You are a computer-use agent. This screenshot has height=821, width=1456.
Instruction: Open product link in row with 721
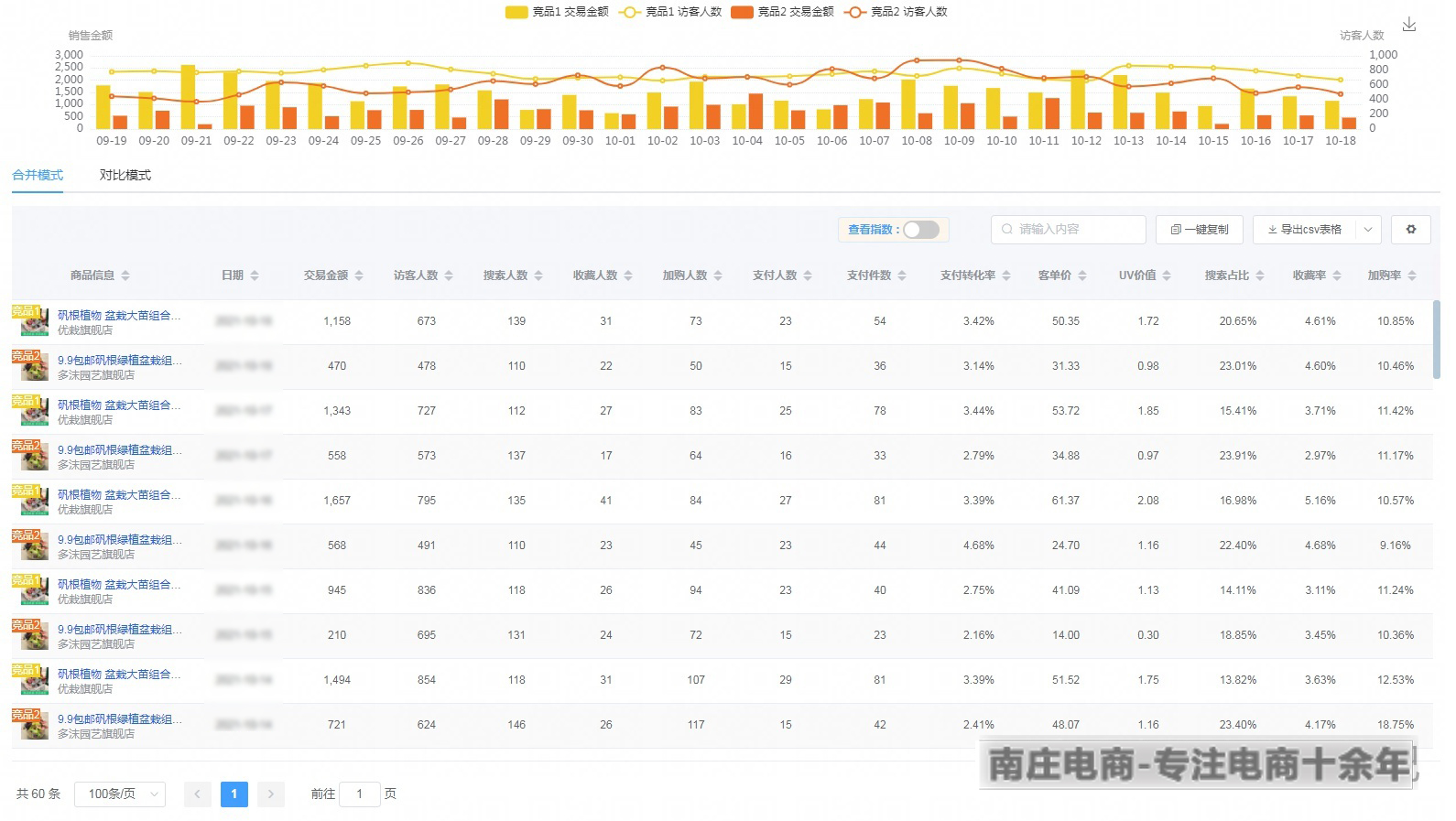pyautogui.click(x=119, y=718)
